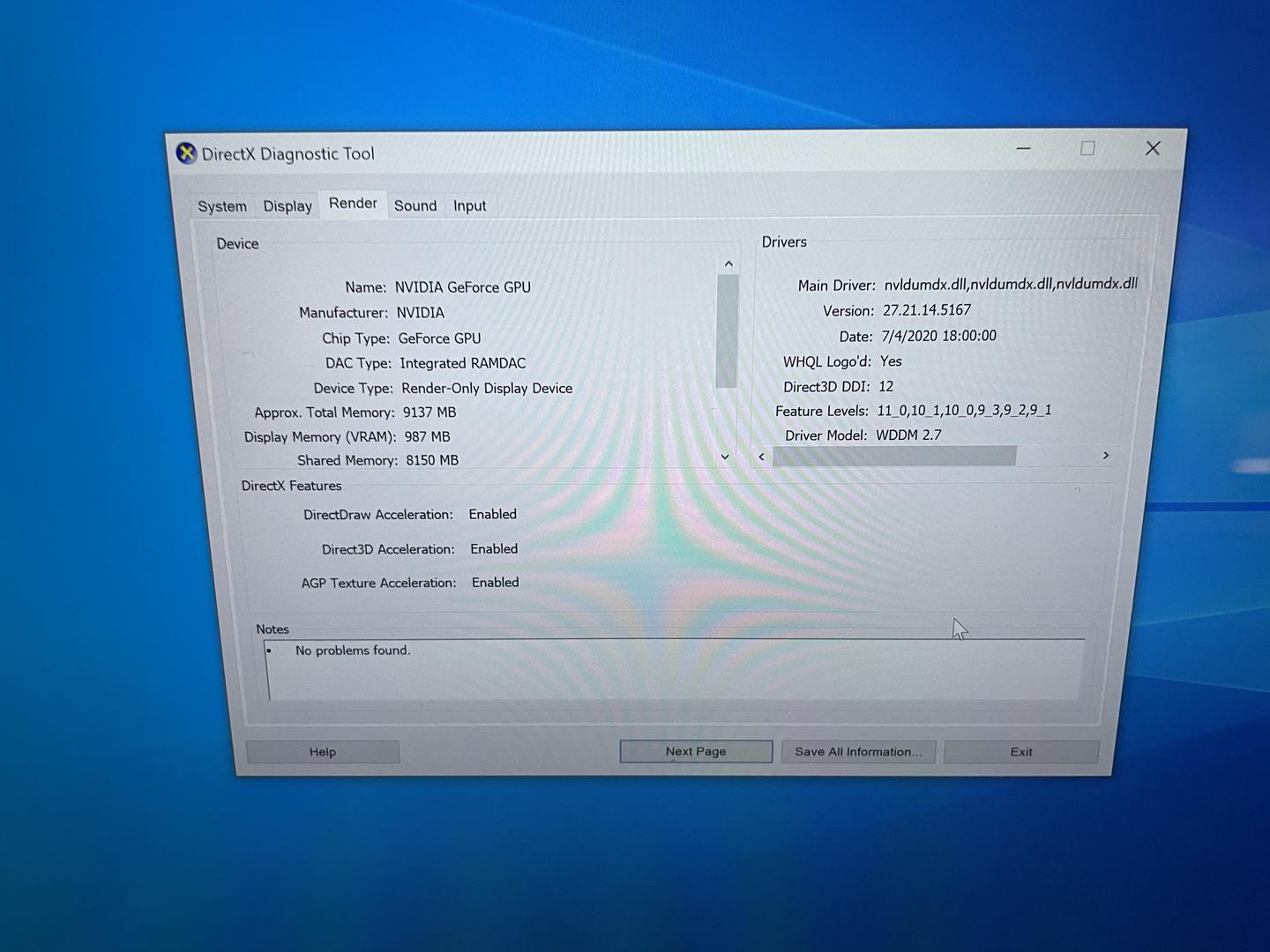The width and height of the screenshot is (1270, 952).
Task: Click Drivers panel scroll left arrow
Action: coord(762,456)
